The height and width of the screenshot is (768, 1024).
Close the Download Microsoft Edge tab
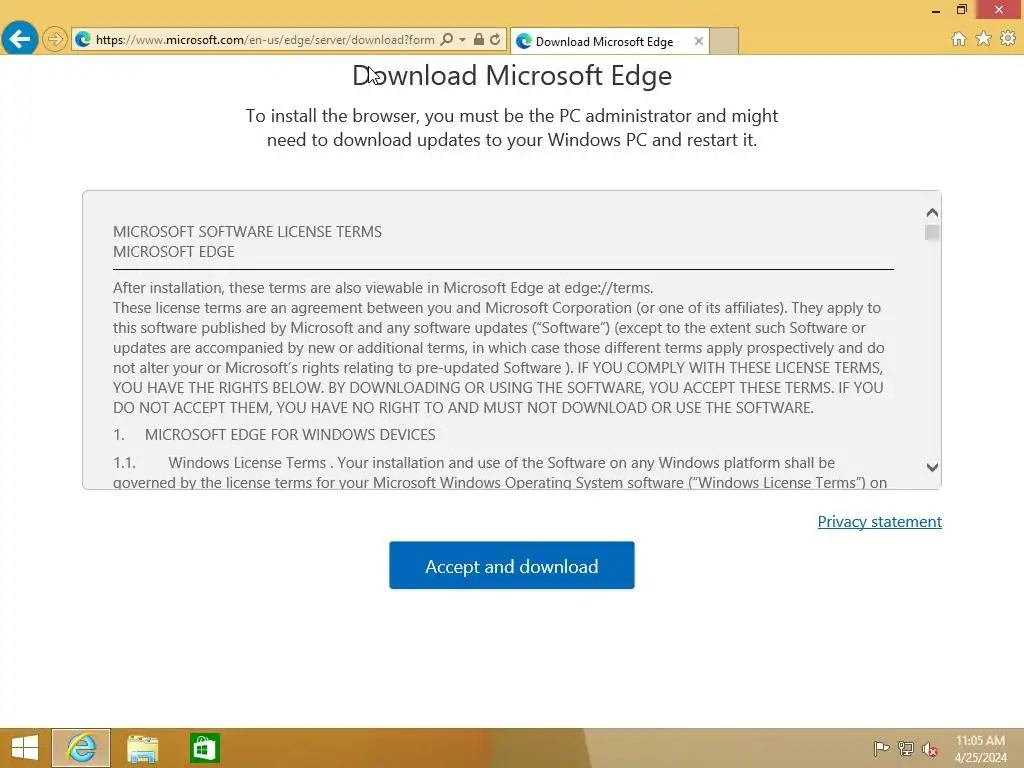699,41
